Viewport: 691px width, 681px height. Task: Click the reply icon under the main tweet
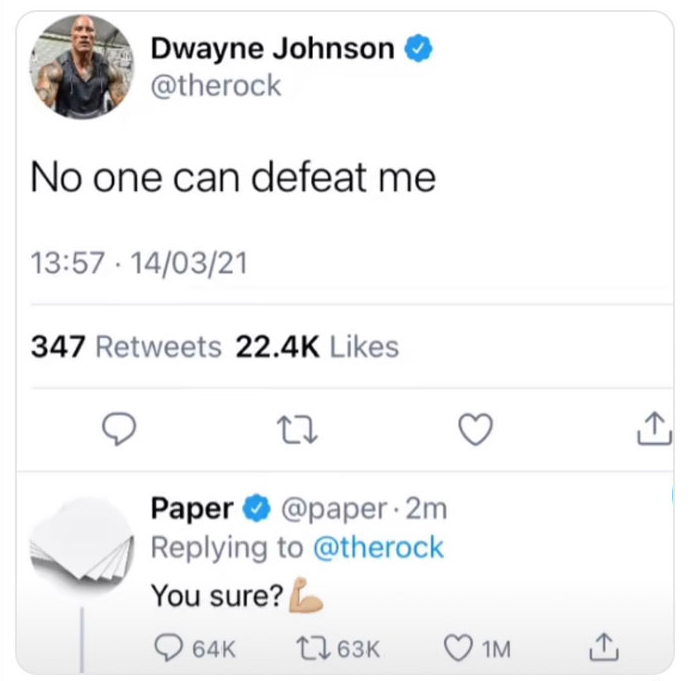click(119, 429)
